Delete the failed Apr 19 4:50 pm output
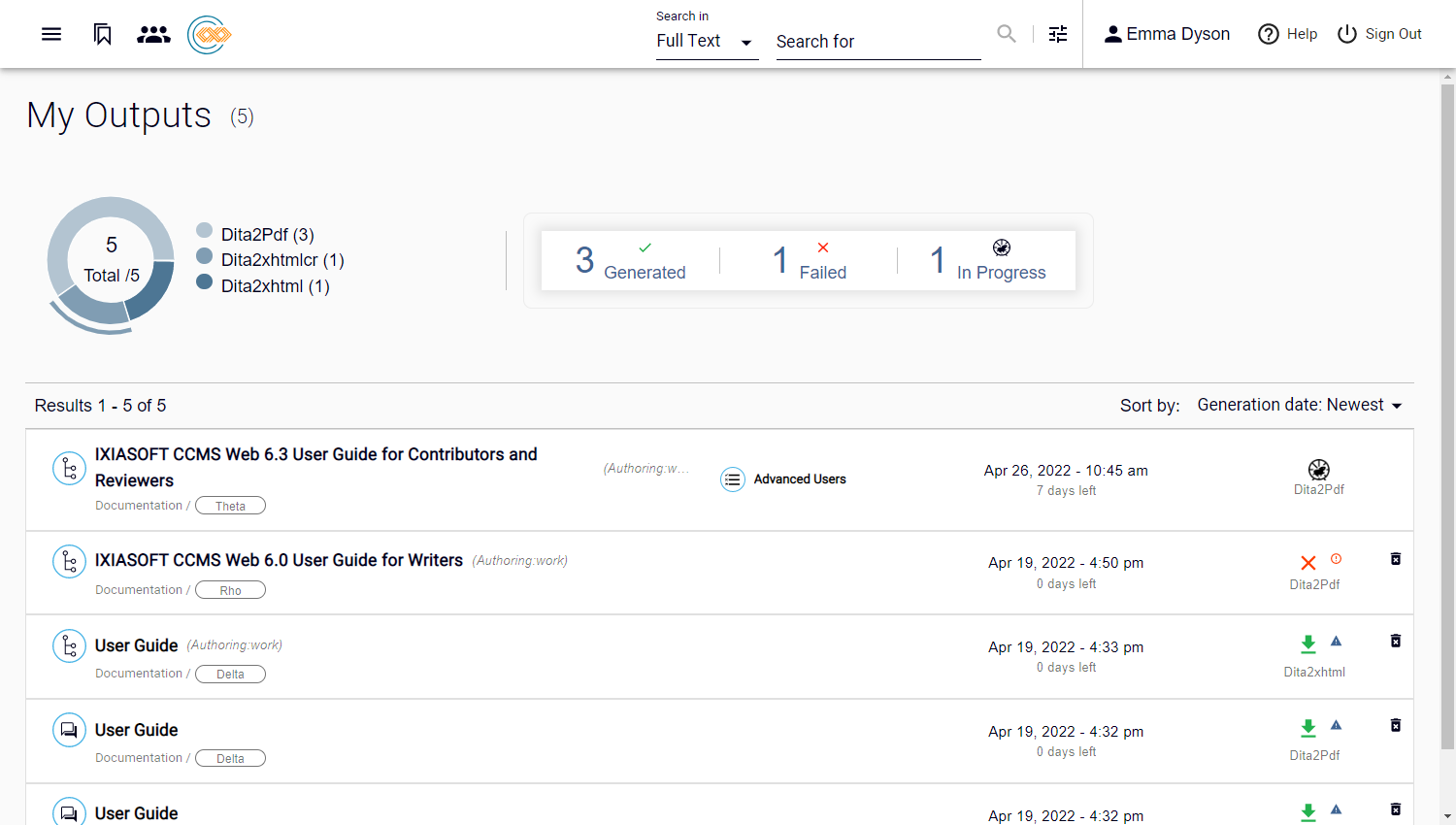 click(1396, 559)
